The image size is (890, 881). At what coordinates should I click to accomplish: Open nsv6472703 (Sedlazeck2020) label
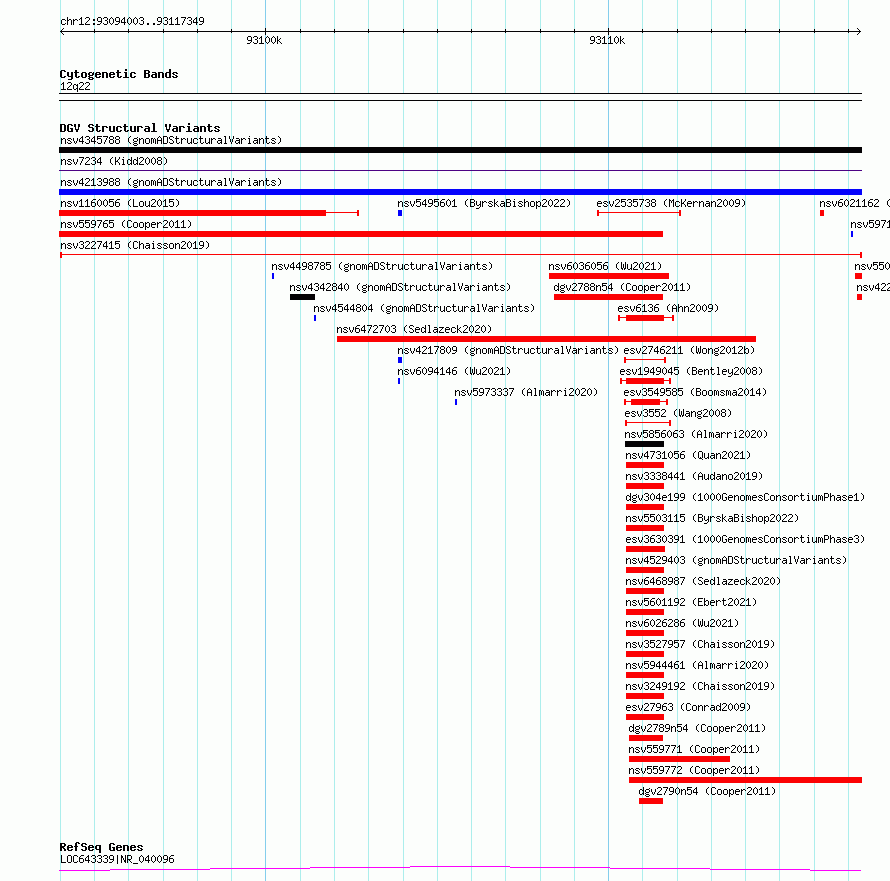[414, 329]
